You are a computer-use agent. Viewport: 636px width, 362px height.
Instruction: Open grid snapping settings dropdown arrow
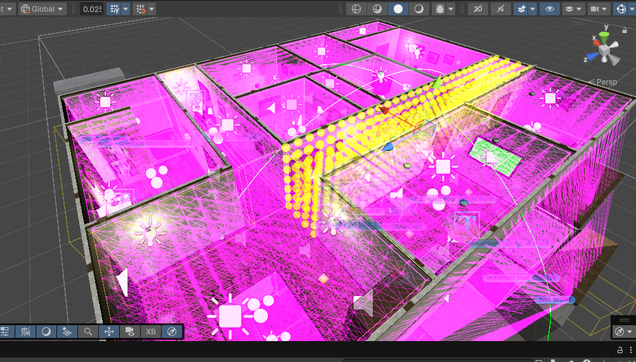pos(126,9)
